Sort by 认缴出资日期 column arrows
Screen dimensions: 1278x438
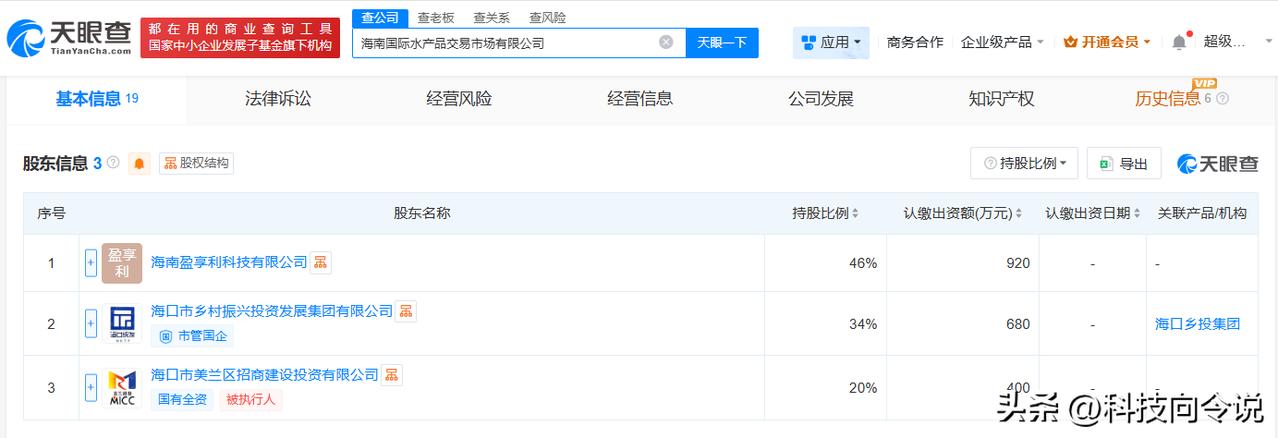click(1137, 214)
